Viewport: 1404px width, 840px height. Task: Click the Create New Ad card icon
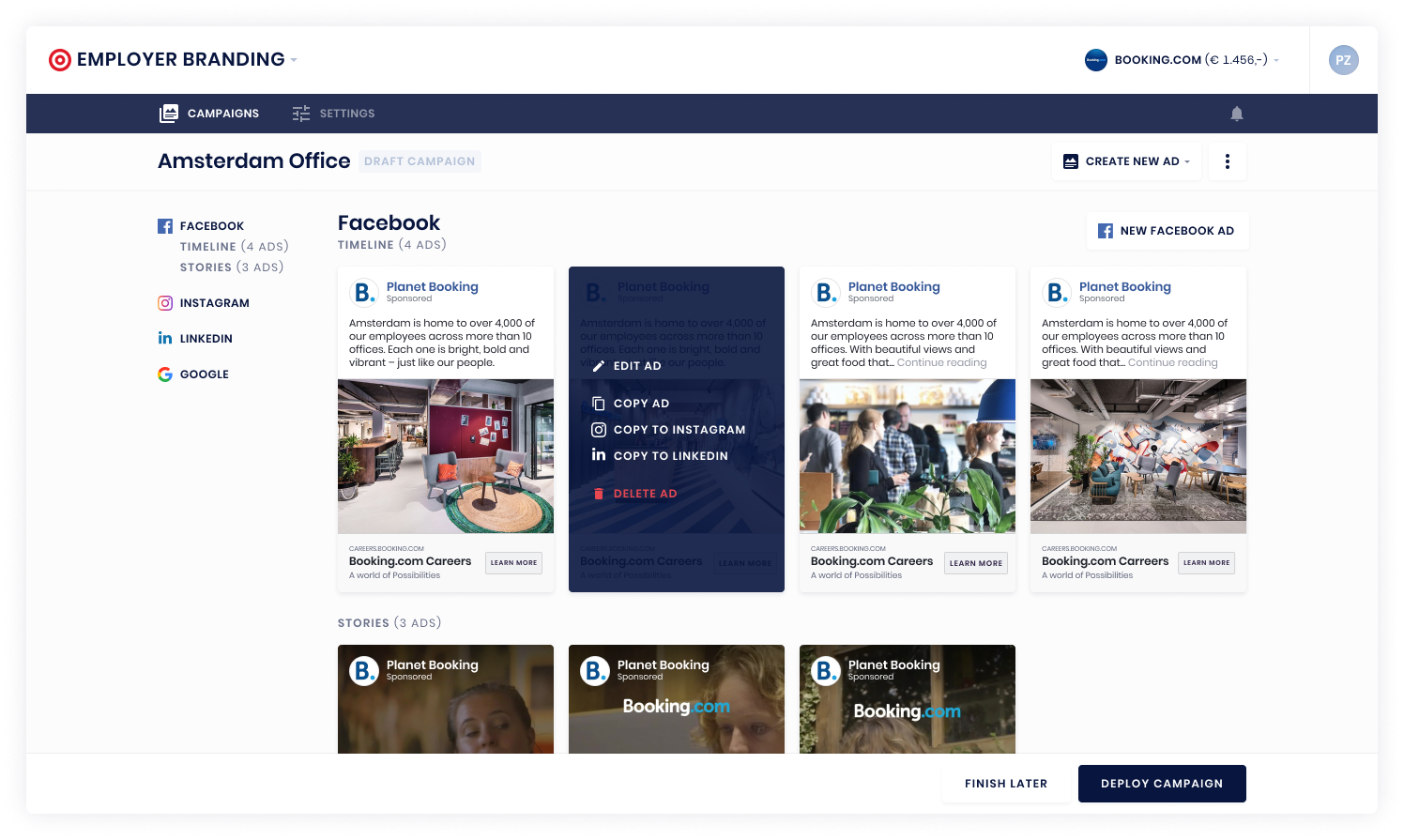[1071, 161]
